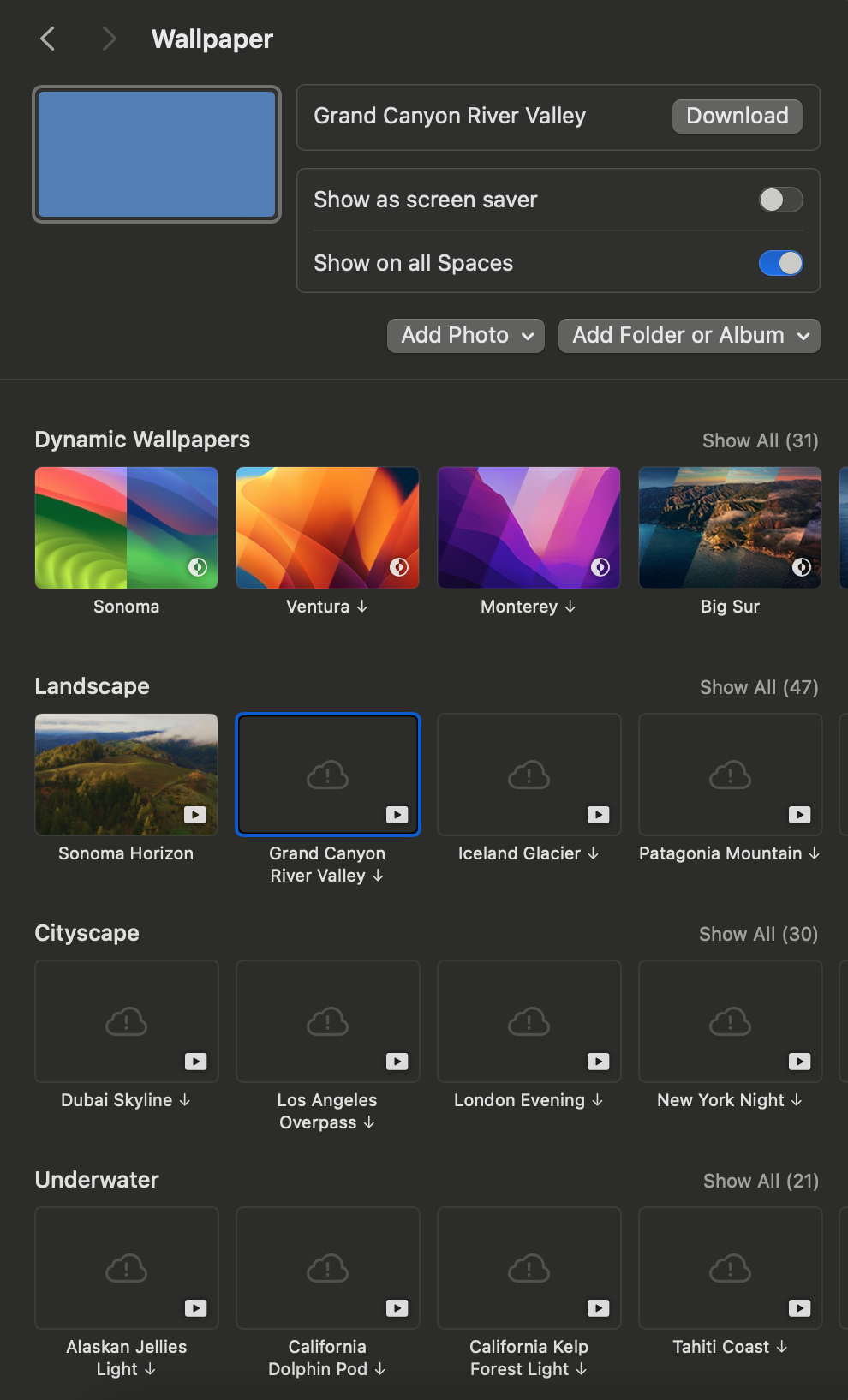The image size is (848, 1400).
Task: Click the dynamic mode icon on Monterey
Action: pyautogui.click(x=600, y=567)
